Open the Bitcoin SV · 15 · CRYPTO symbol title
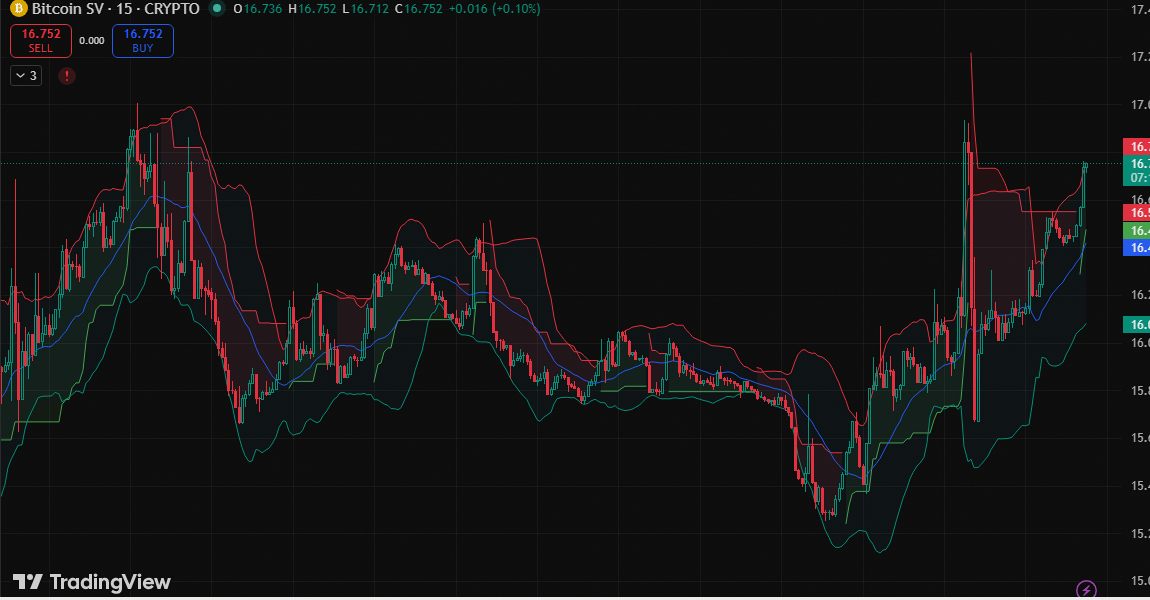Screen dimensions: 1150x600 (x=116, y=9)
